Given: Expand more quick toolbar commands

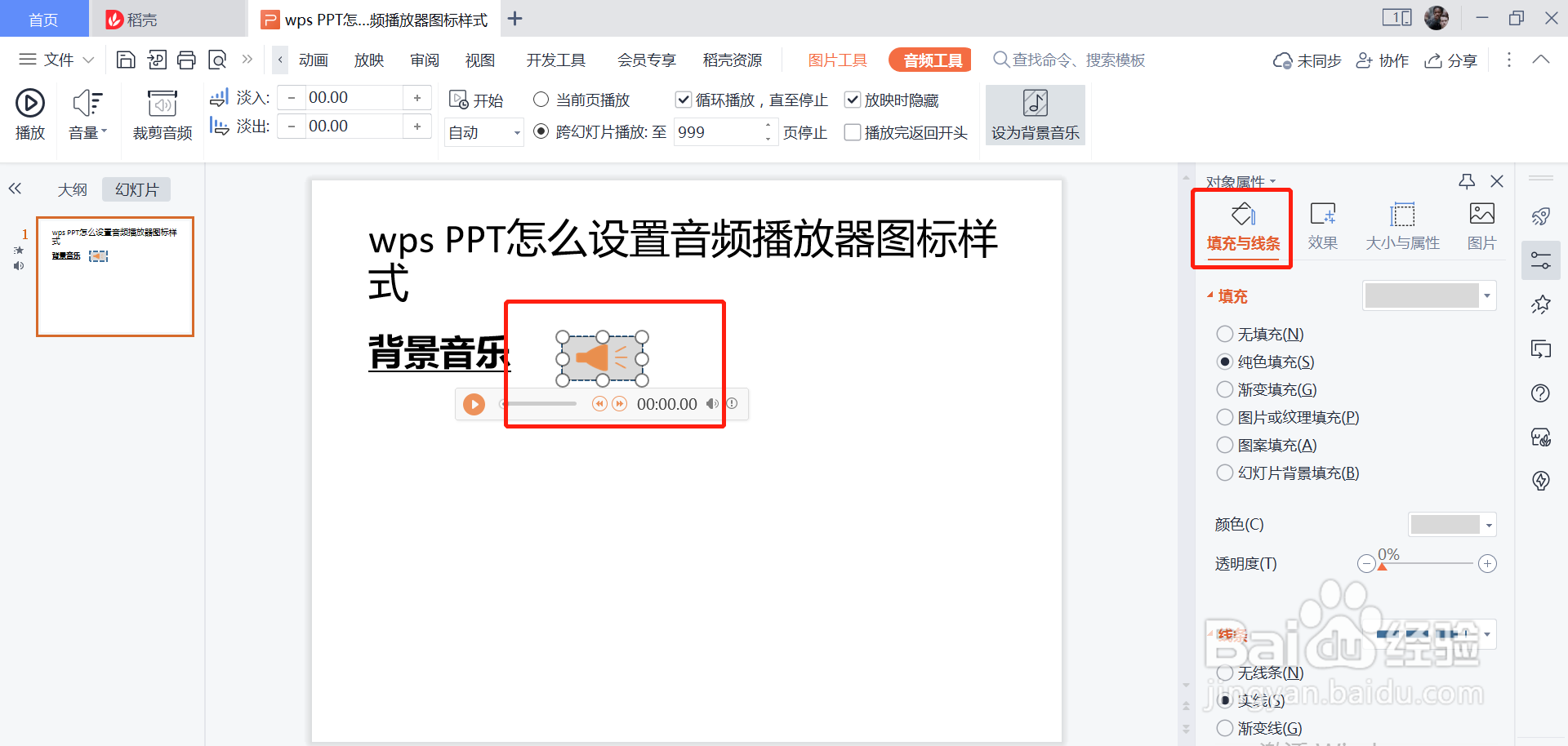Looking at the screenshot, I should [x=247, y=60].
